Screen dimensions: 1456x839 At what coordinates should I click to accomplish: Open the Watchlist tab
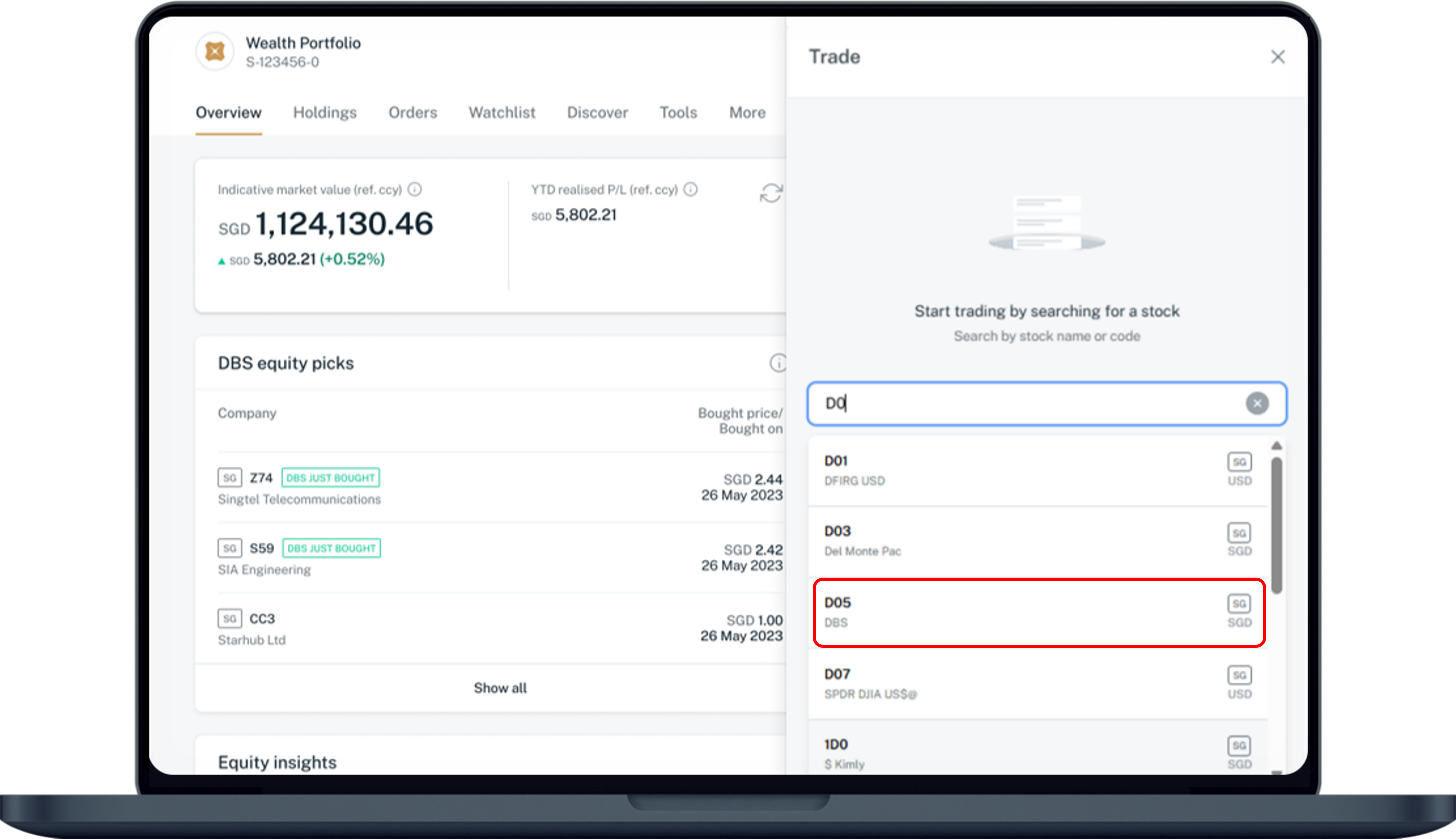tap(502, 112)
